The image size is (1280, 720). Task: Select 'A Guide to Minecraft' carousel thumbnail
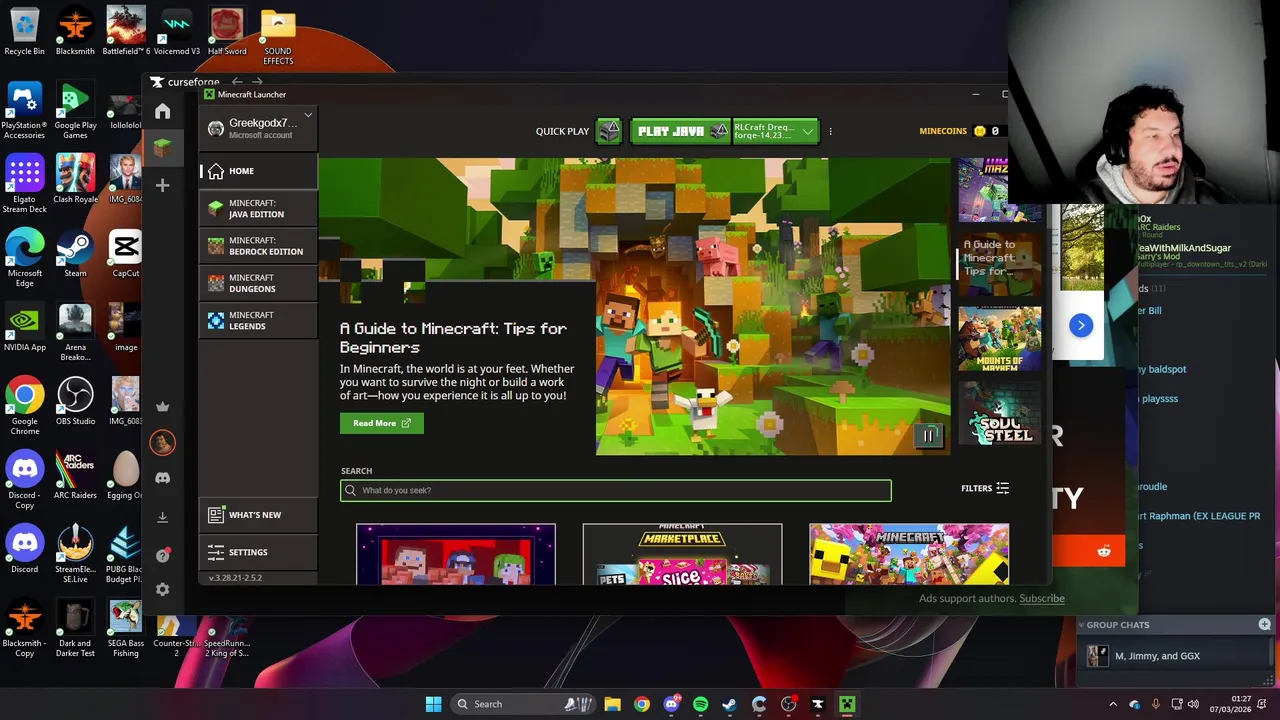[x=999, y=264]
